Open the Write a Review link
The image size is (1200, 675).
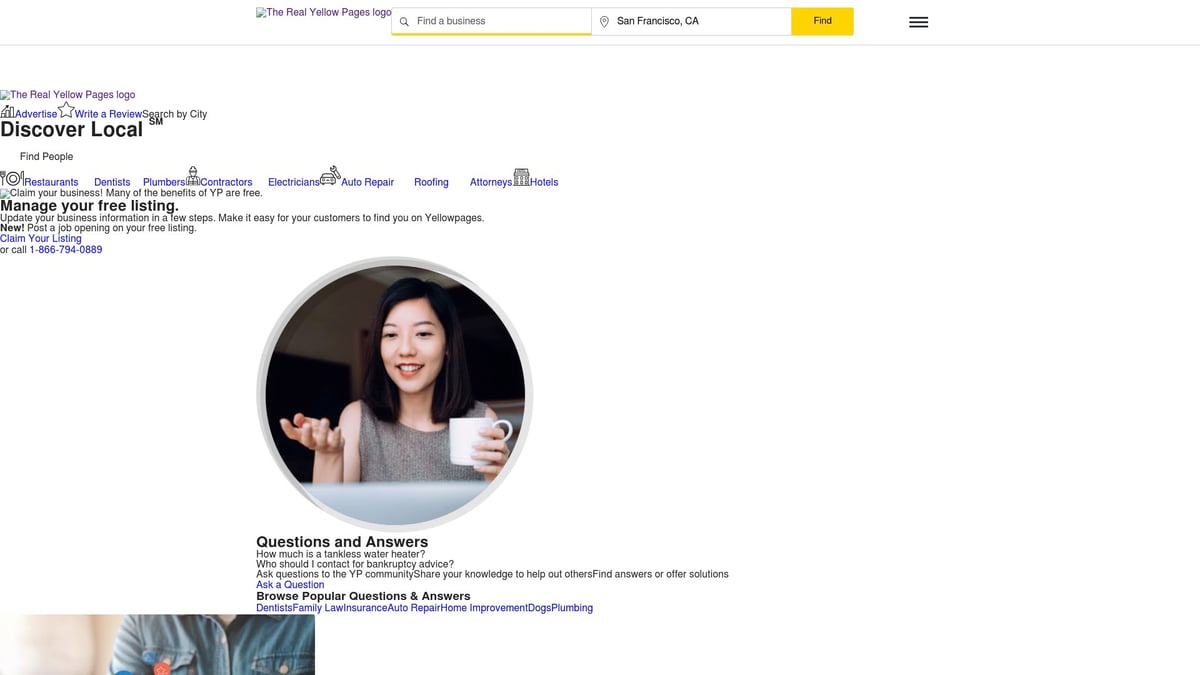(108, 114)
